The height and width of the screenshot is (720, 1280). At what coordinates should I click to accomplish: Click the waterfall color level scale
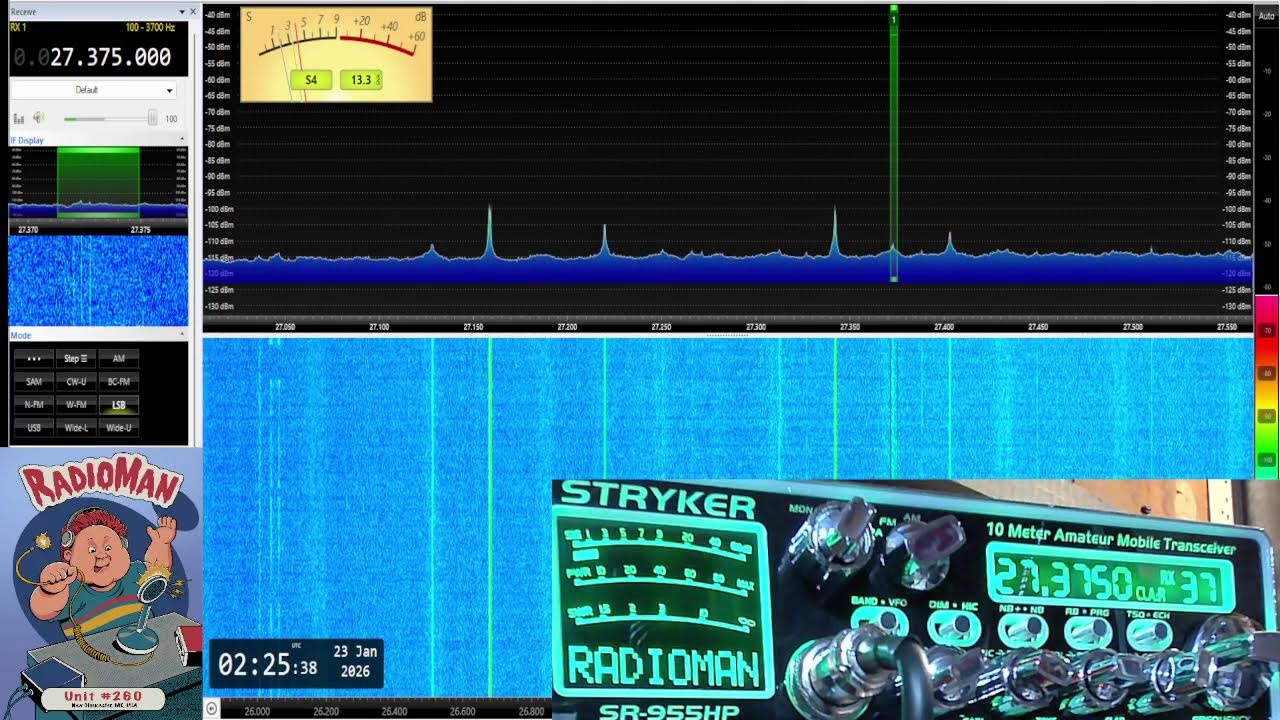[1266, 387]
